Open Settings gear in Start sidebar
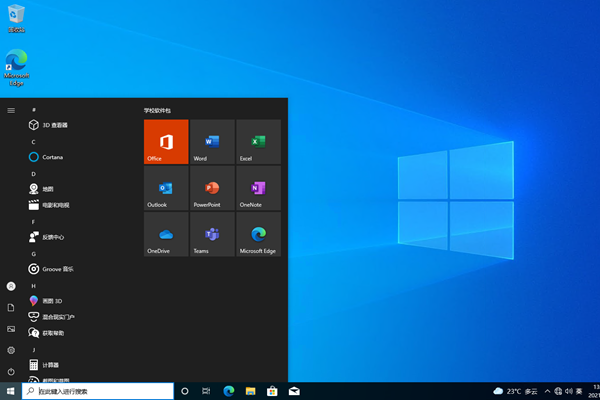 pos(11,350)
